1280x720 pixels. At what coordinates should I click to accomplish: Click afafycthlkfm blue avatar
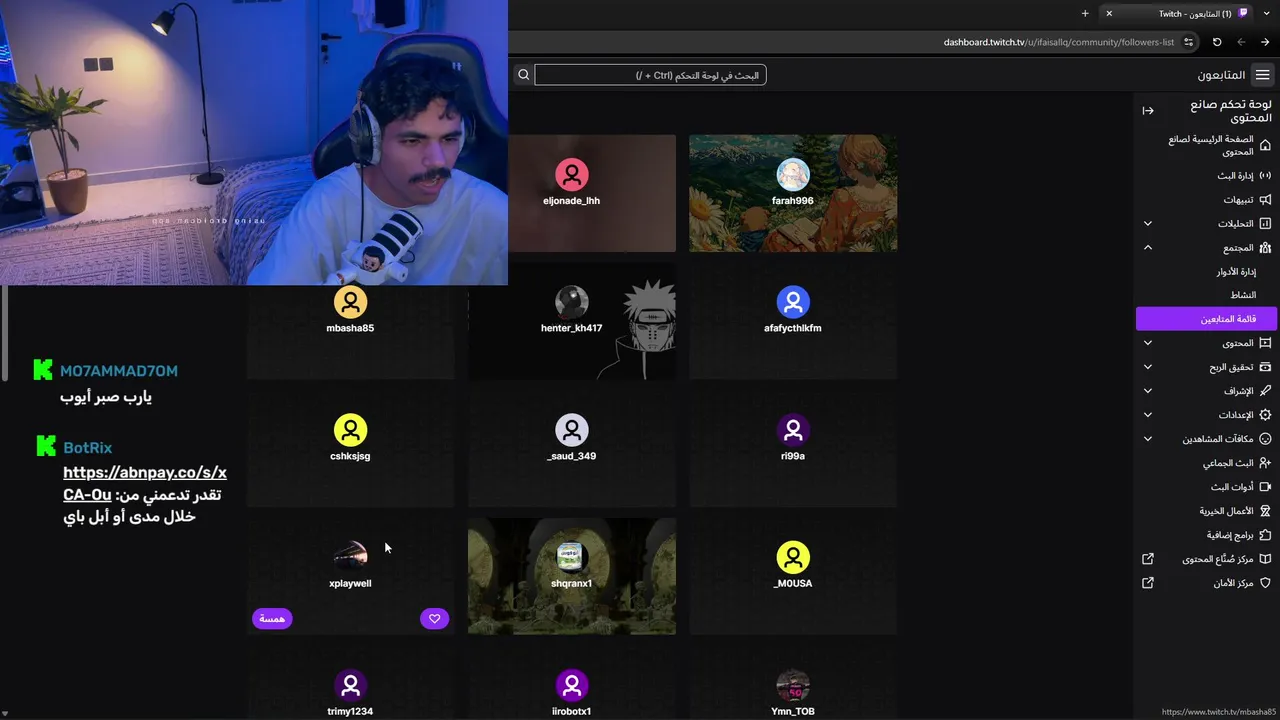point(793,302)
